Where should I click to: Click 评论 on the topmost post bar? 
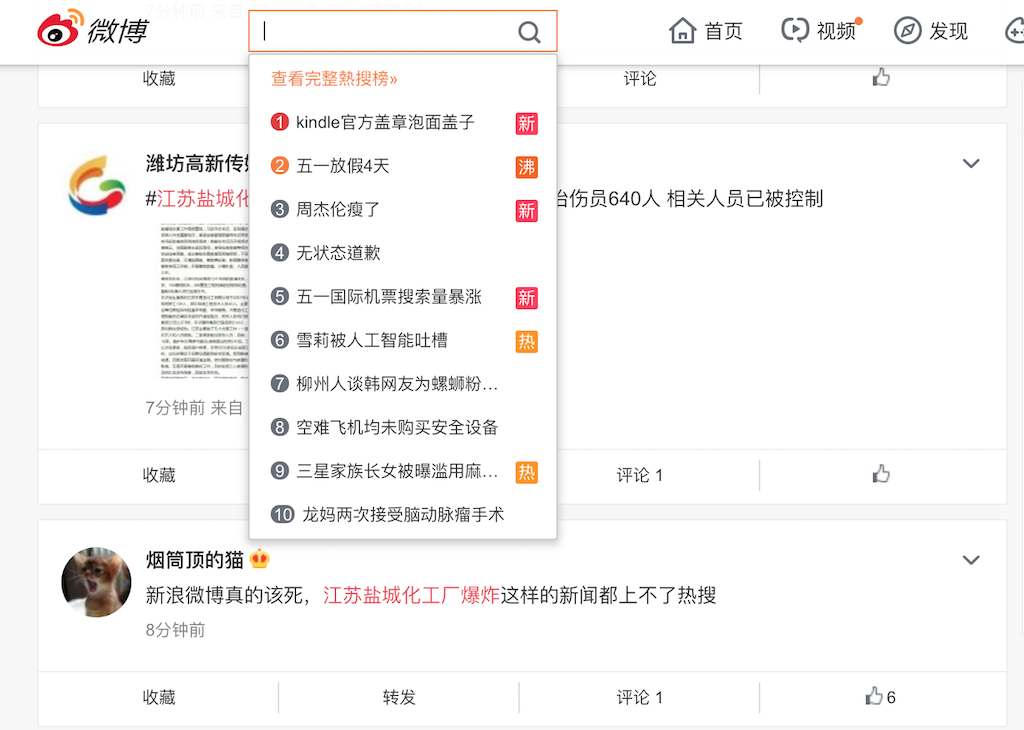(x=639, y=79)
